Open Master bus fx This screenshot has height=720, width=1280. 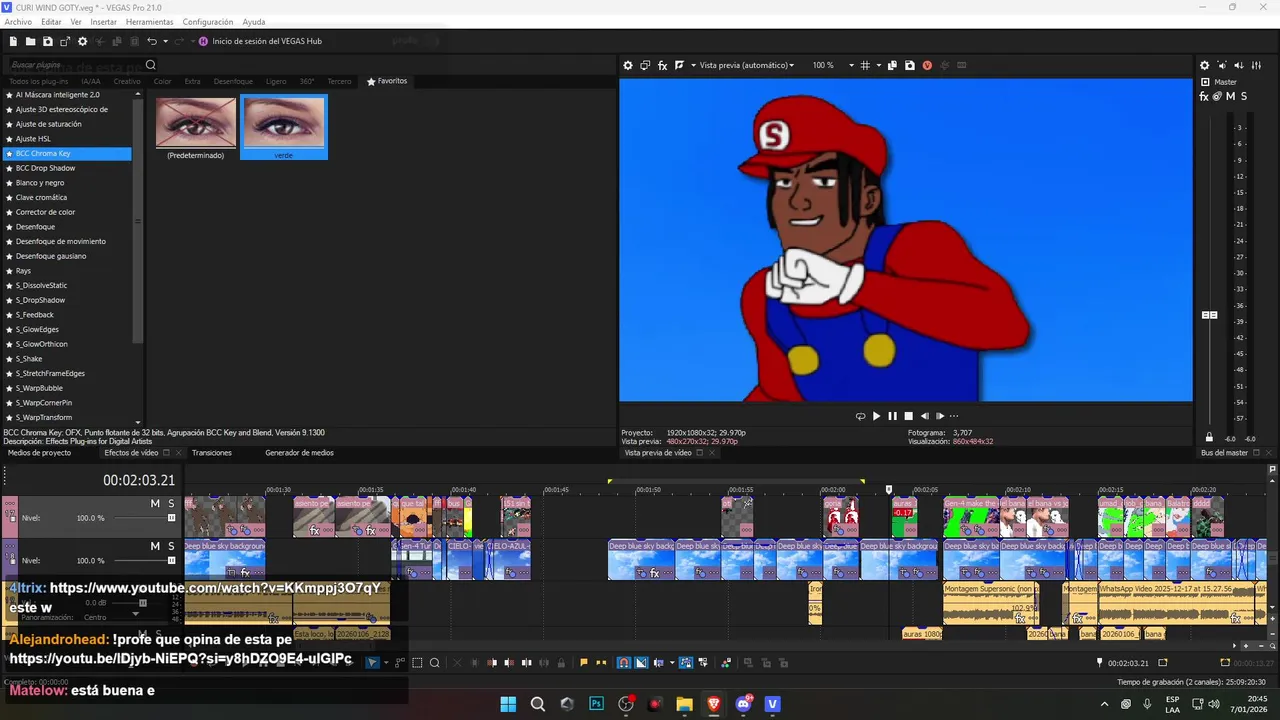click(1204, 96)
